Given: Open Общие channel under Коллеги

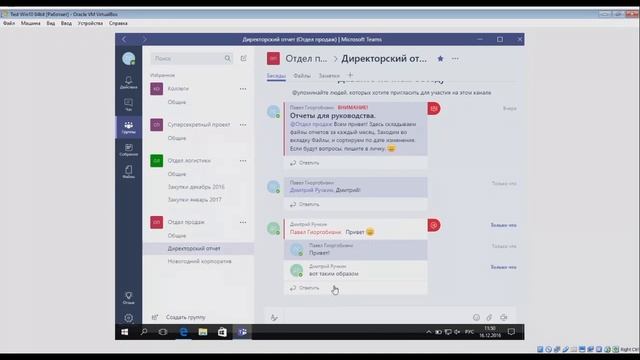Looking at the screenshot, I should point(177,102).
